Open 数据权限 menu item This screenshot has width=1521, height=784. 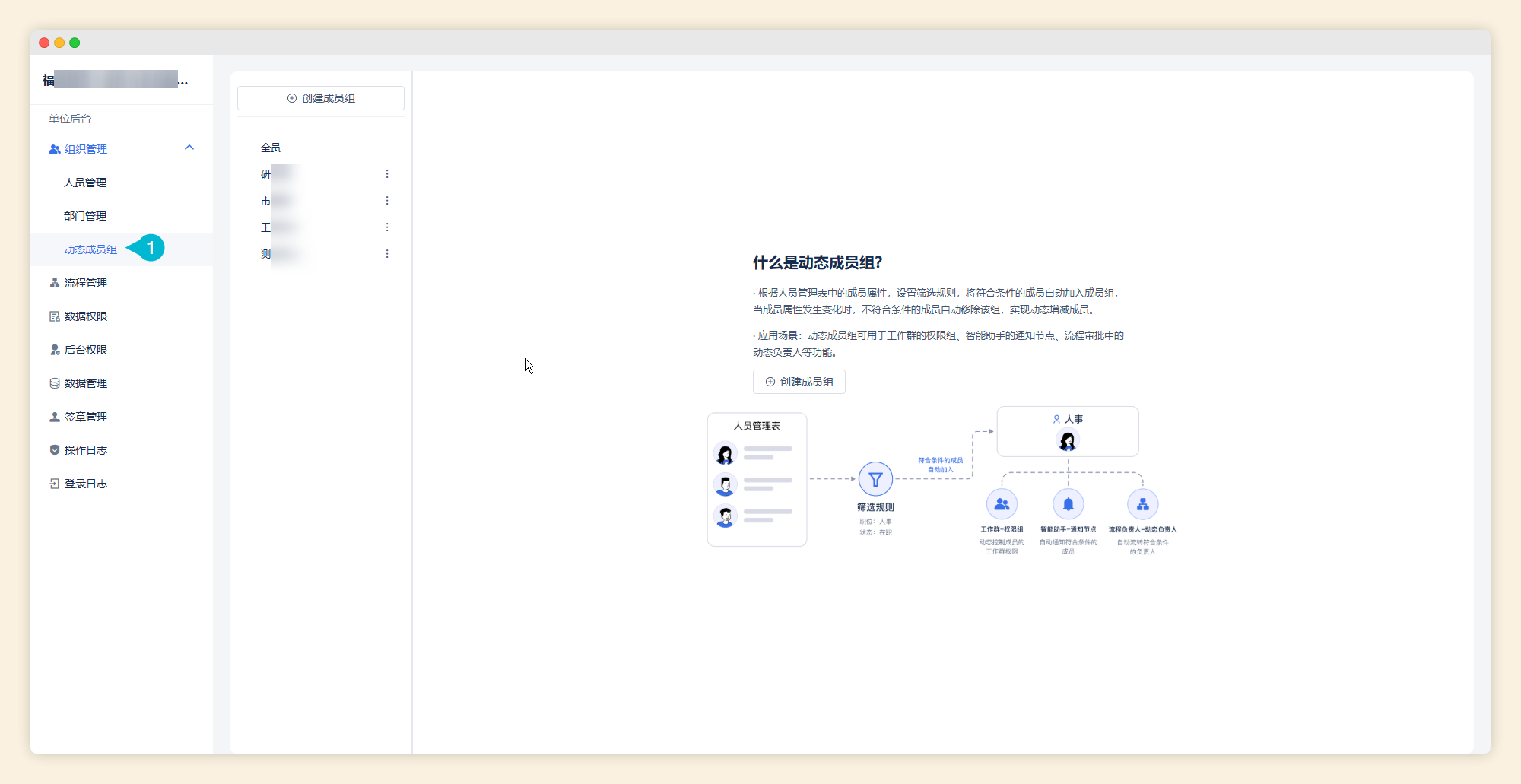[x=86, y=316]
